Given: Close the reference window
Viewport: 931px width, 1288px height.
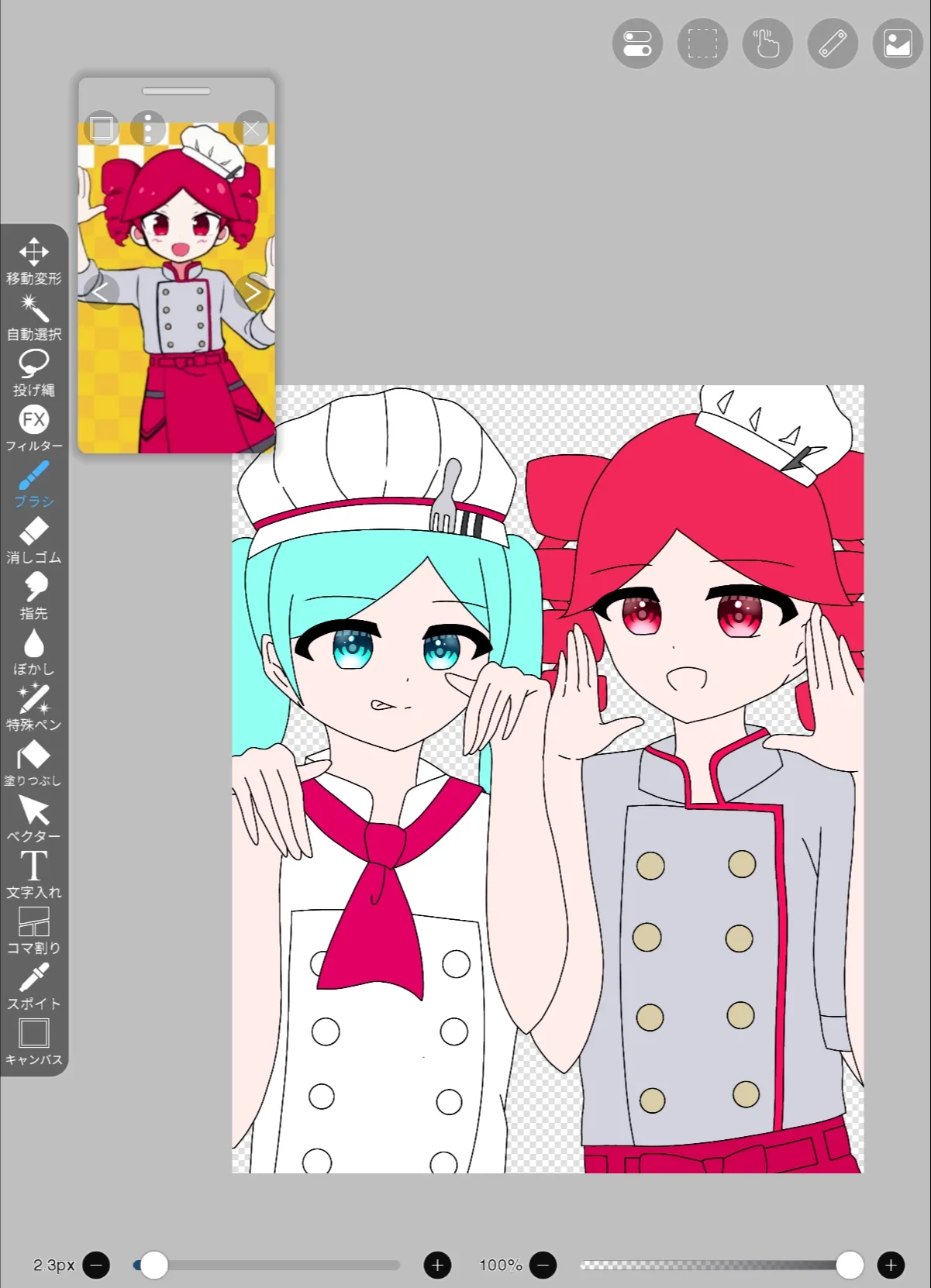Looking at the screenshot, I should point(252,129).
